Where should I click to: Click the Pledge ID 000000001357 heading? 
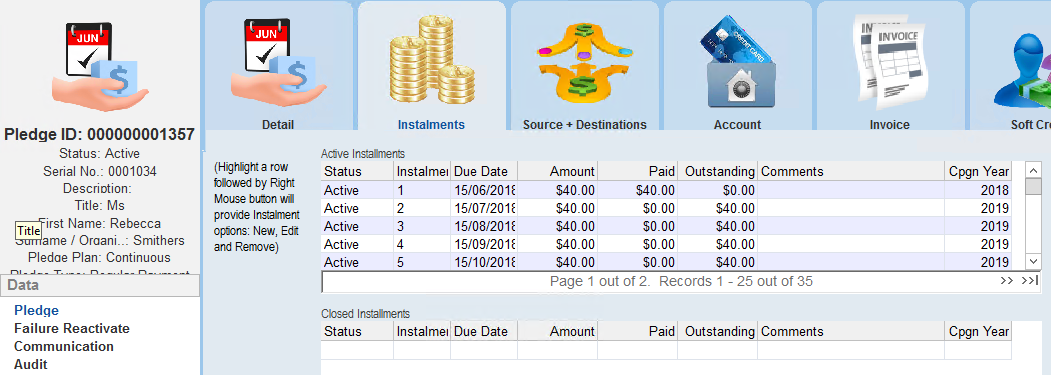pyautogui.click(x=100, y=134)
